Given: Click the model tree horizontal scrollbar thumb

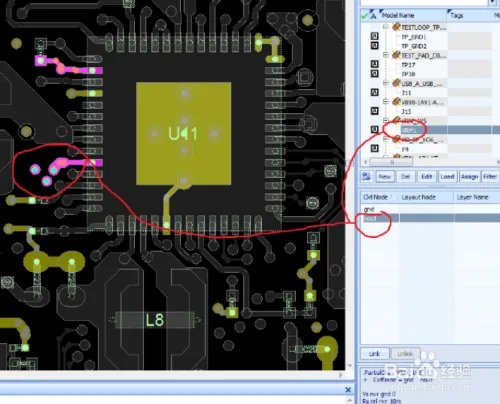Looking at the screenshot, I should pyautogui.click(x=392, y=162).
